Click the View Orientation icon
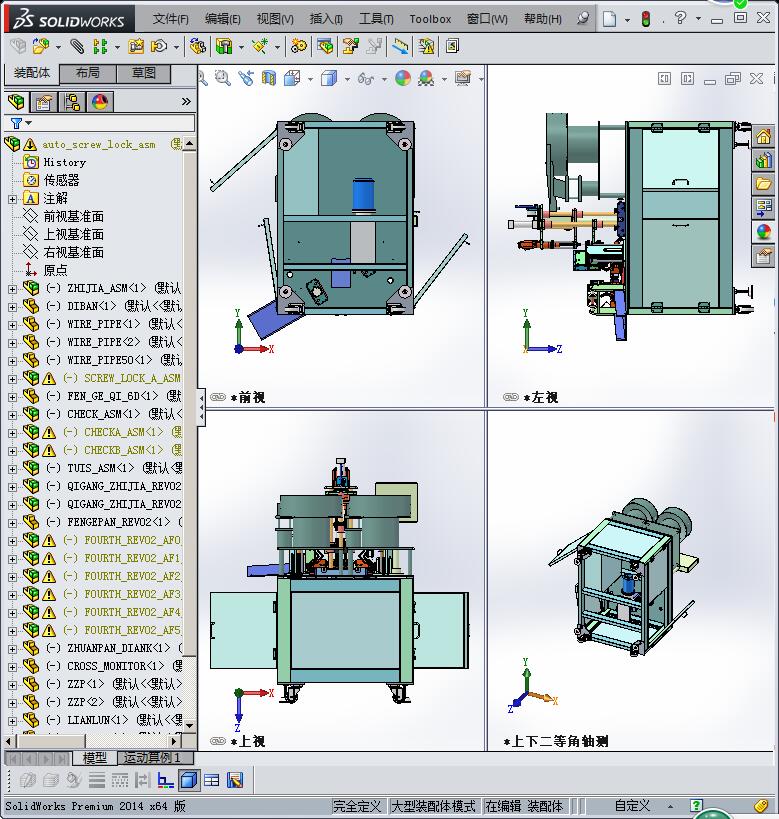This screenshot has height=819, width=779. coord(292,79)
